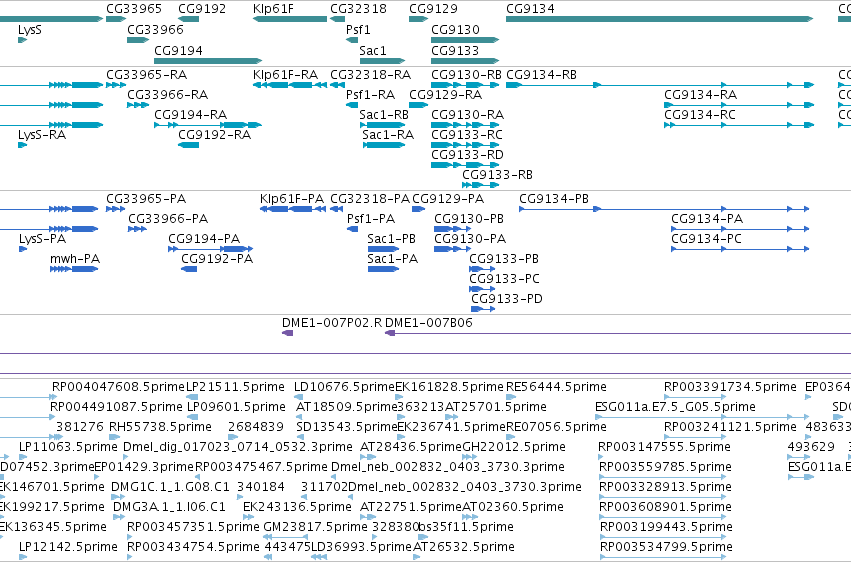Screen dimensions: 851x562
Task: Select the ESG011a.E7.5_G05.5prime EST label
Action: tap(675, 407)
